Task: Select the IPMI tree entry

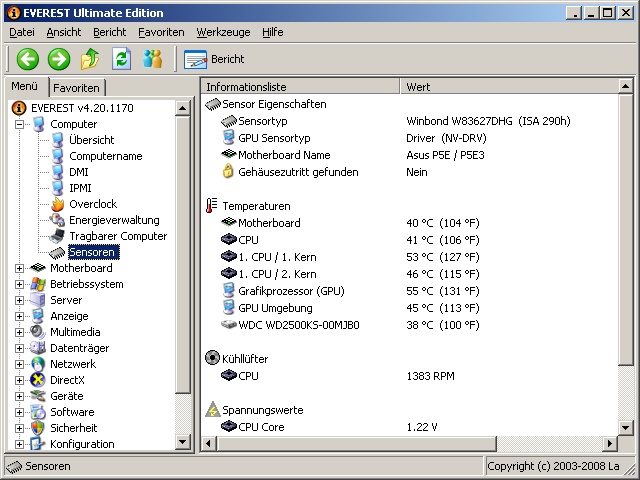Action: pyautogui.click(x=80, y=188)
